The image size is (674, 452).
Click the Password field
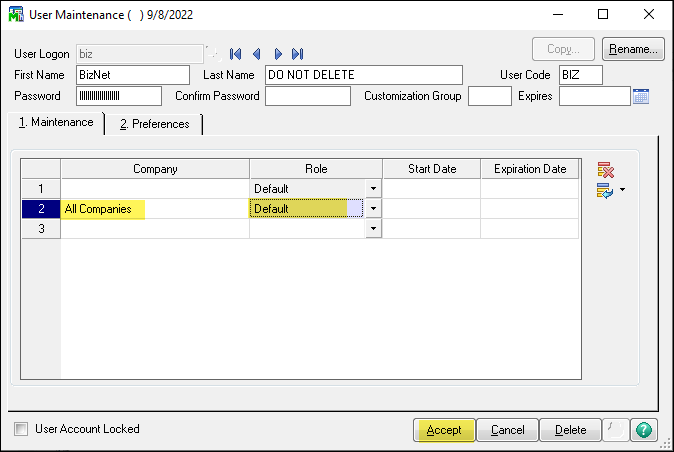click(x=119, y=96)
